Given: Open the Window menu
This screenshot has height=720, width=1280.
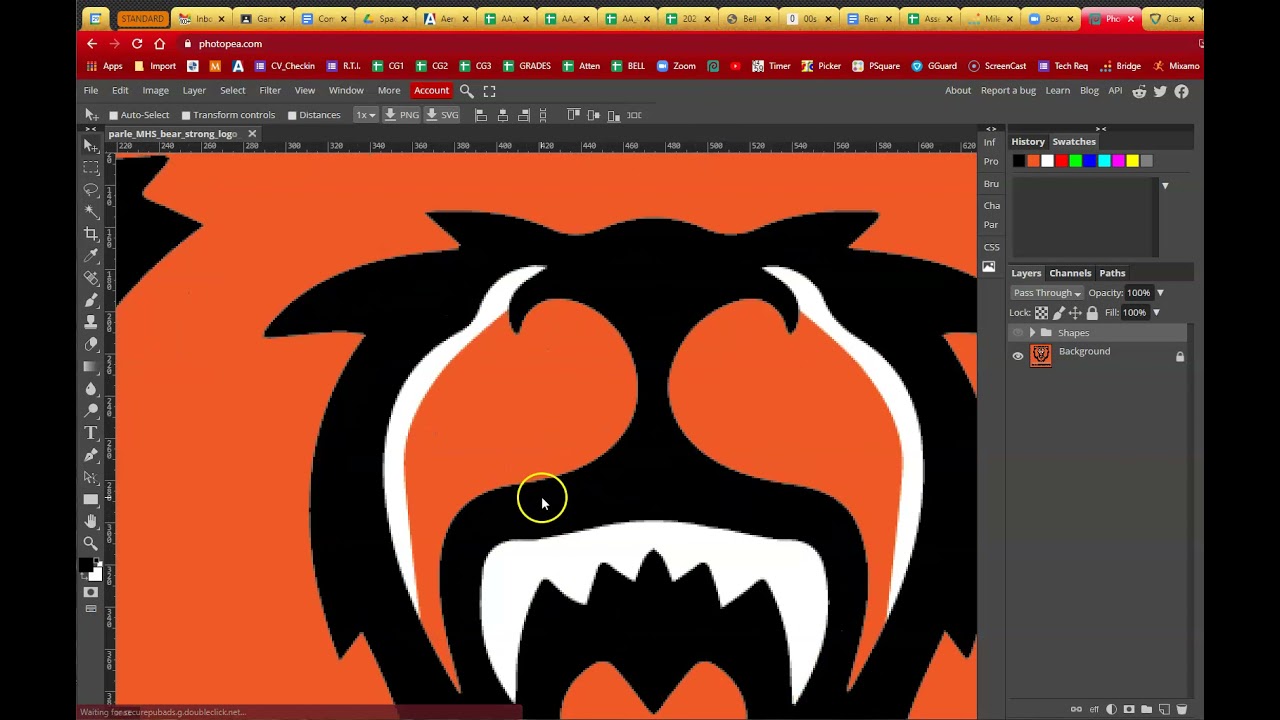Looking at the screenshot, I should 346,91.
